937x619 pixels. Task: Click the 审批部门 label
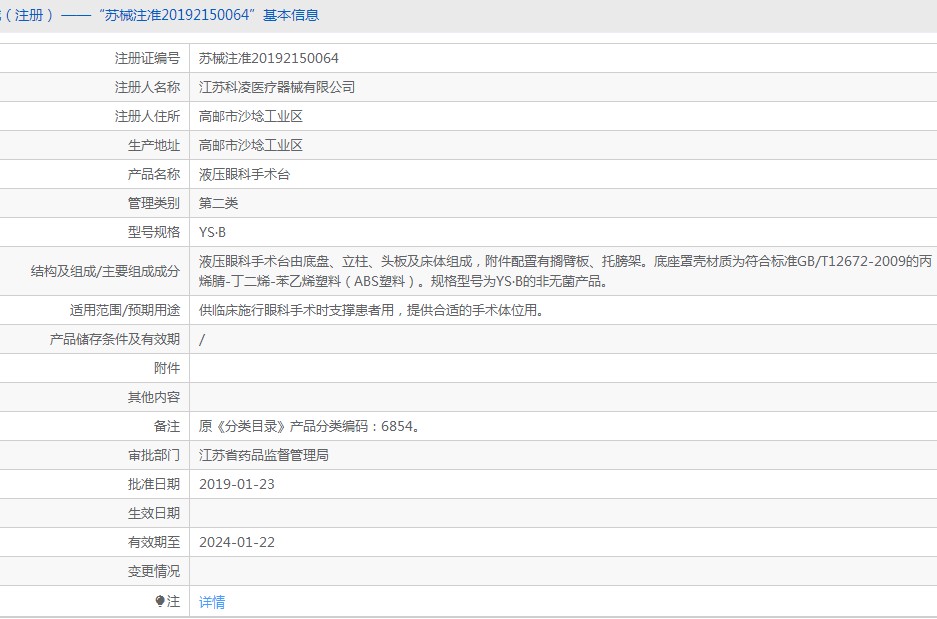point(154,455)
